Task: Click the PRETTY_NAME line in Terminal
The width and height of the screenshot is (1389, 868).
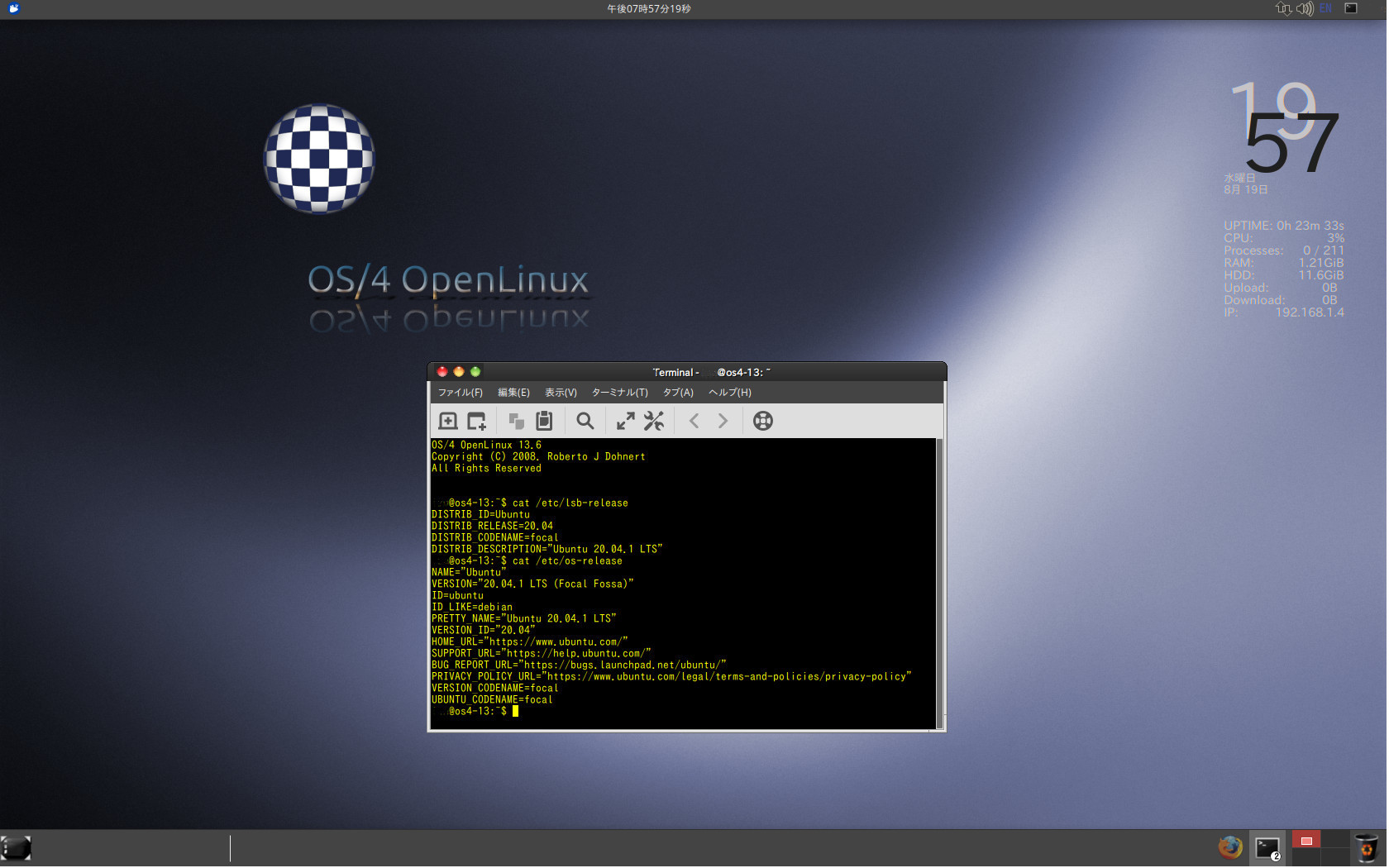Action: coord(524,619)
